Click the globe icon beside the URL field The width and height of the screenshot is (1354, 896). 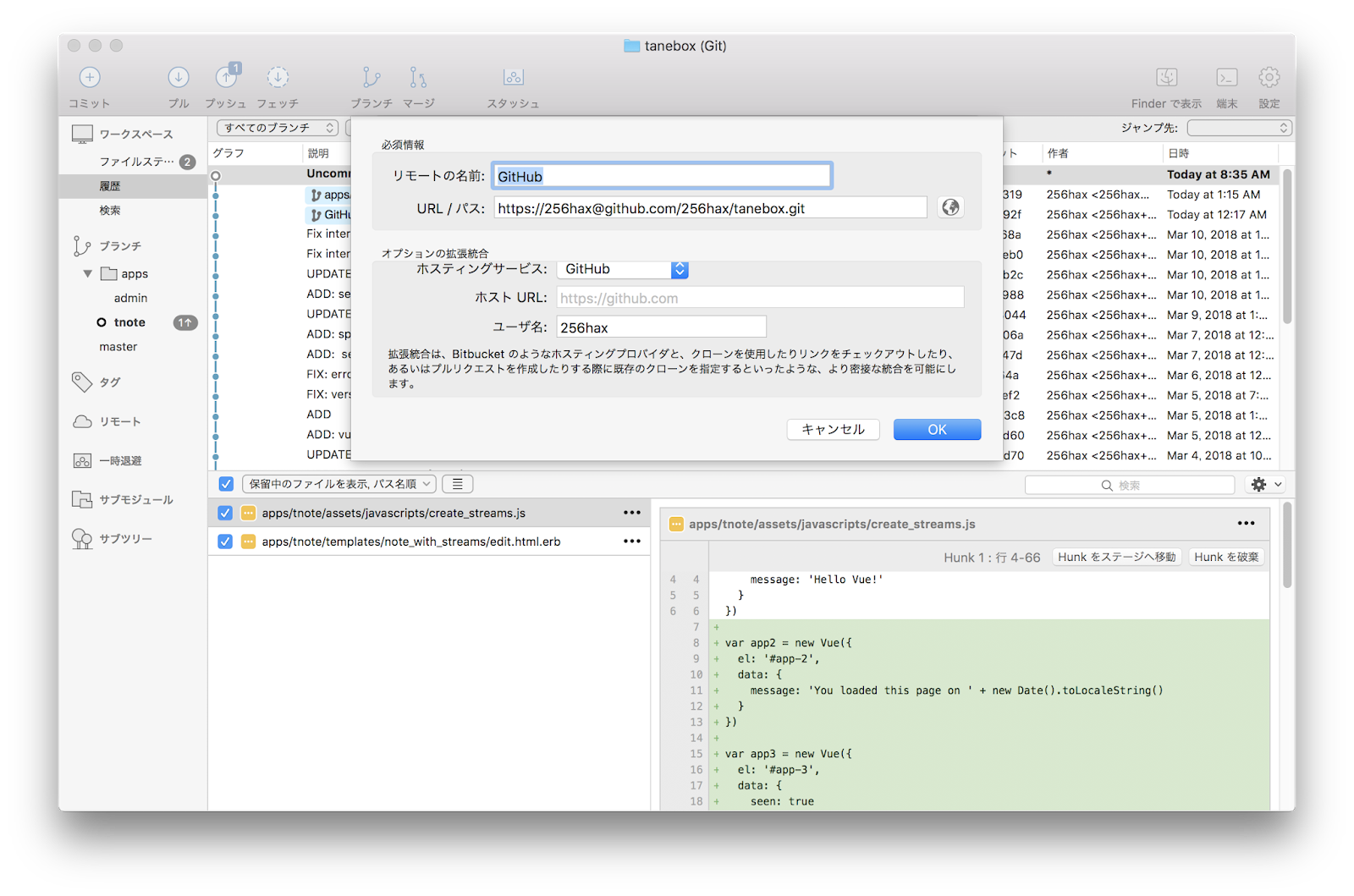point(951,207)
